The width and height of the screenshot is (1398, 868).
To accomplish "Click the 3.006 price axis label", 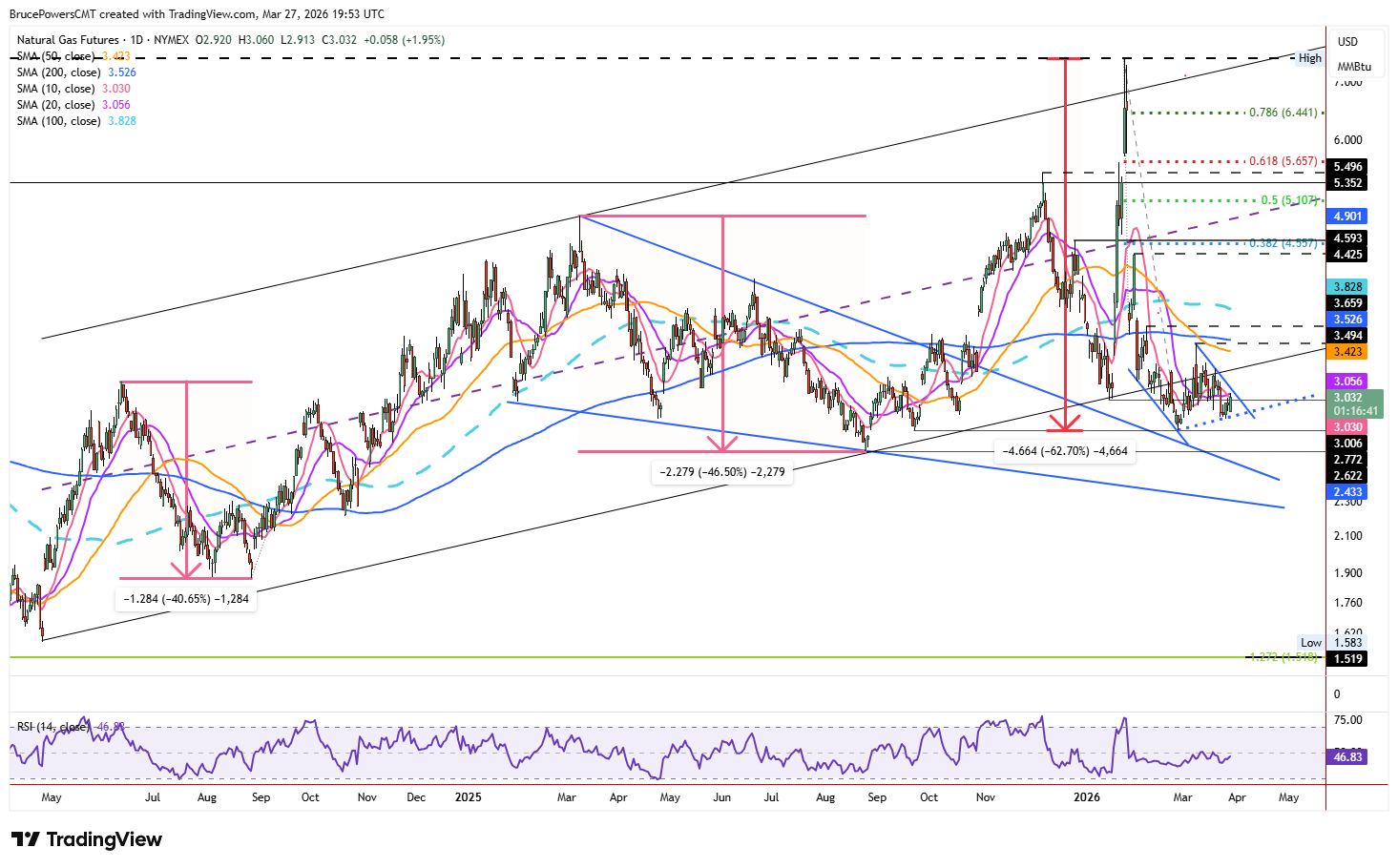I will coord(1347,444).
